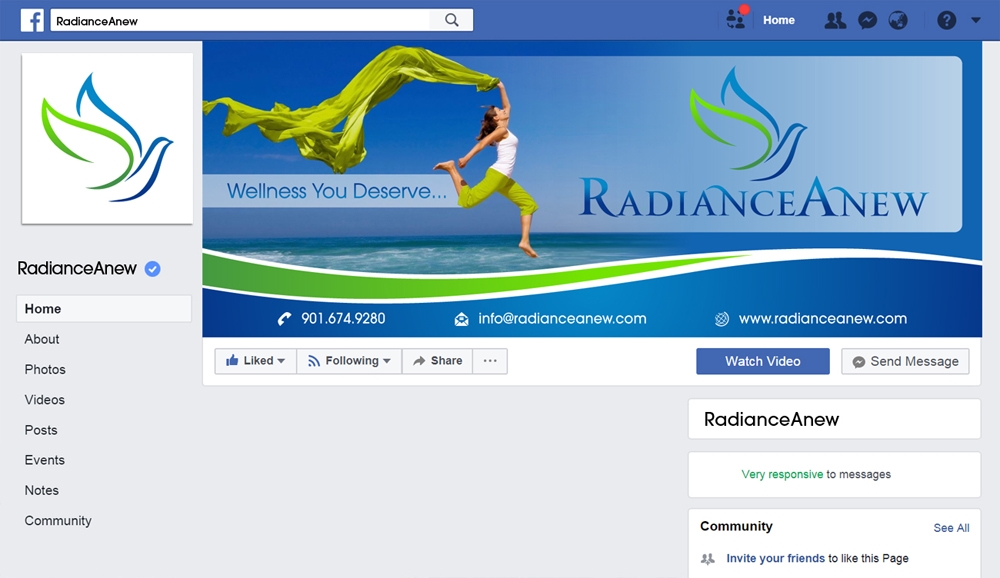
Task: Open the Notes section
Action: click(41, 491)
